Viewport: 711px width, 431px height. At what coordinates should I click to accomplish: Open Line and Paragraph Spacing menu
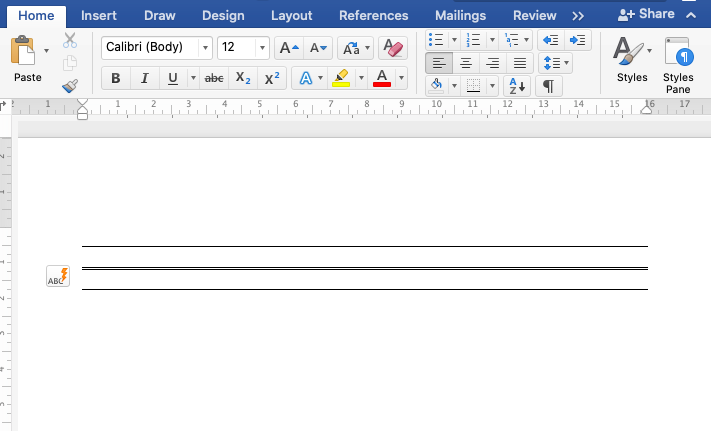(555, 63)
